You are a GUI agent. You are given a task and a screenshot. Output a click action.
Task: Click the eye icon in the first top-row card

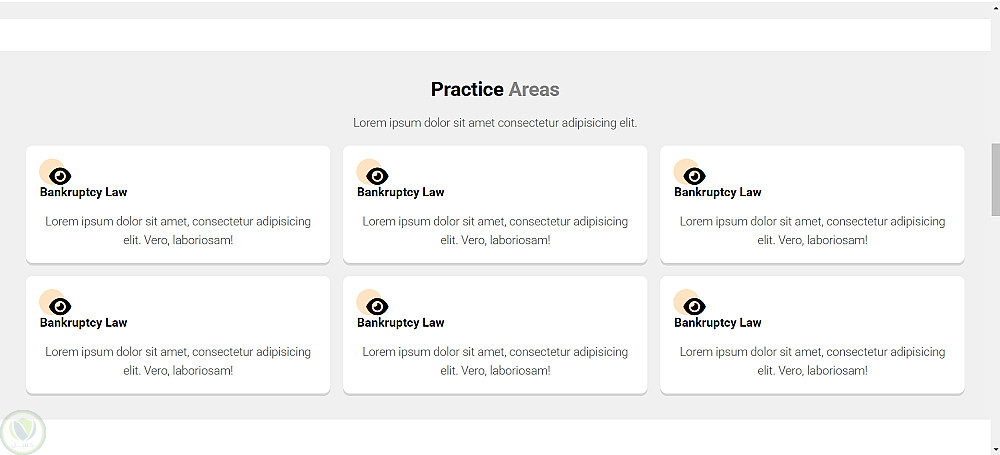coord(60,176)
